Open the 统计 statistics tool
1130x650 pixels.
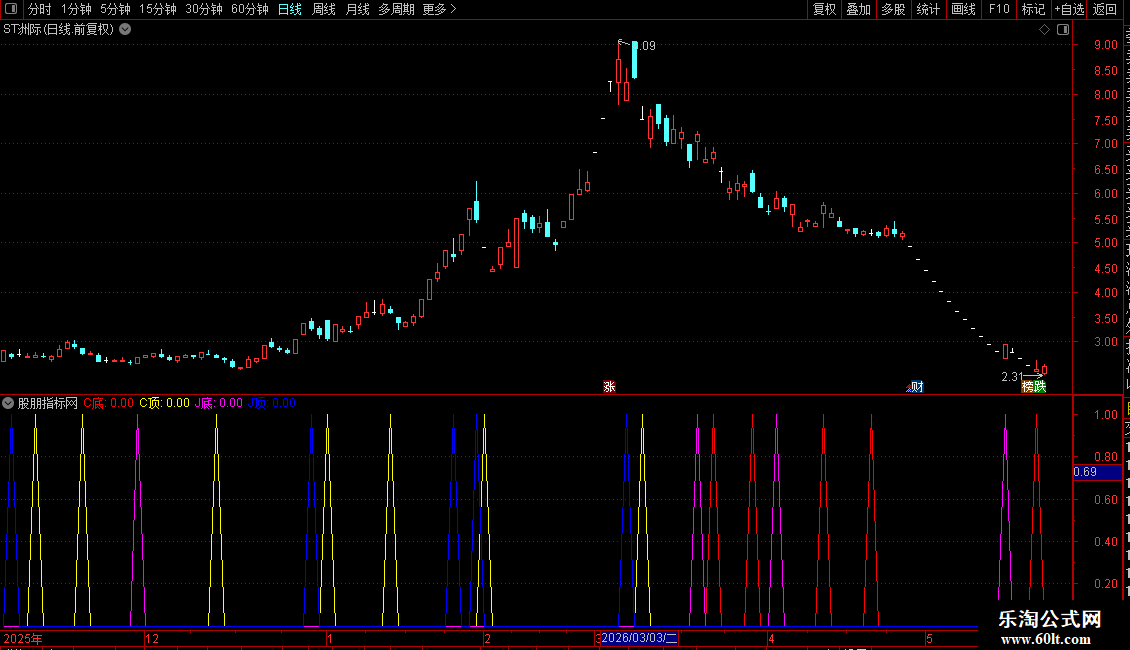tap(928, 9)
